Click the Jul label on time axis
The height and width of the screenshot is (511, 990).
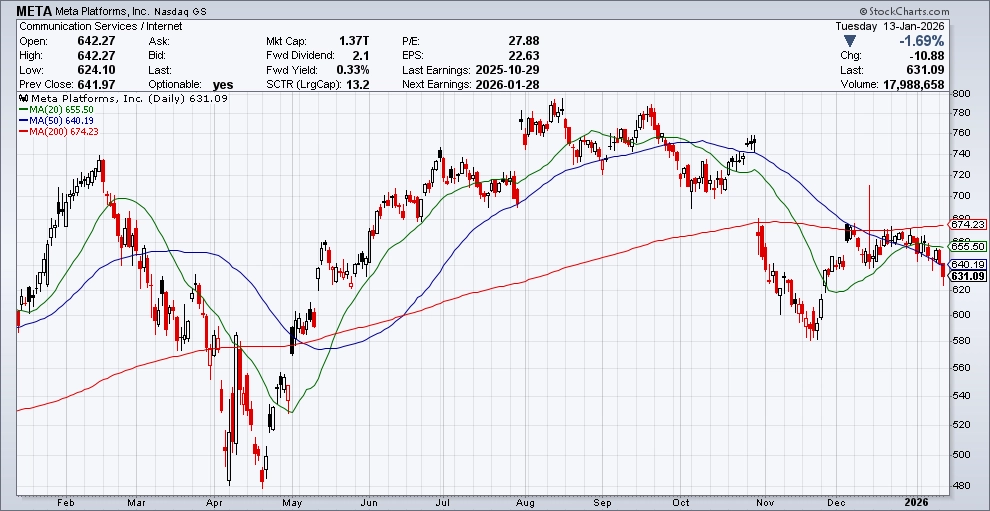click(444, 503)
